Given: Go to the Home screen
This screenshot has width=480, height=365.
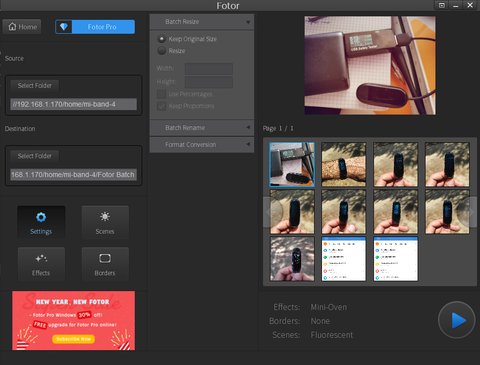Looking at the screenshot, I should (22, 27).
